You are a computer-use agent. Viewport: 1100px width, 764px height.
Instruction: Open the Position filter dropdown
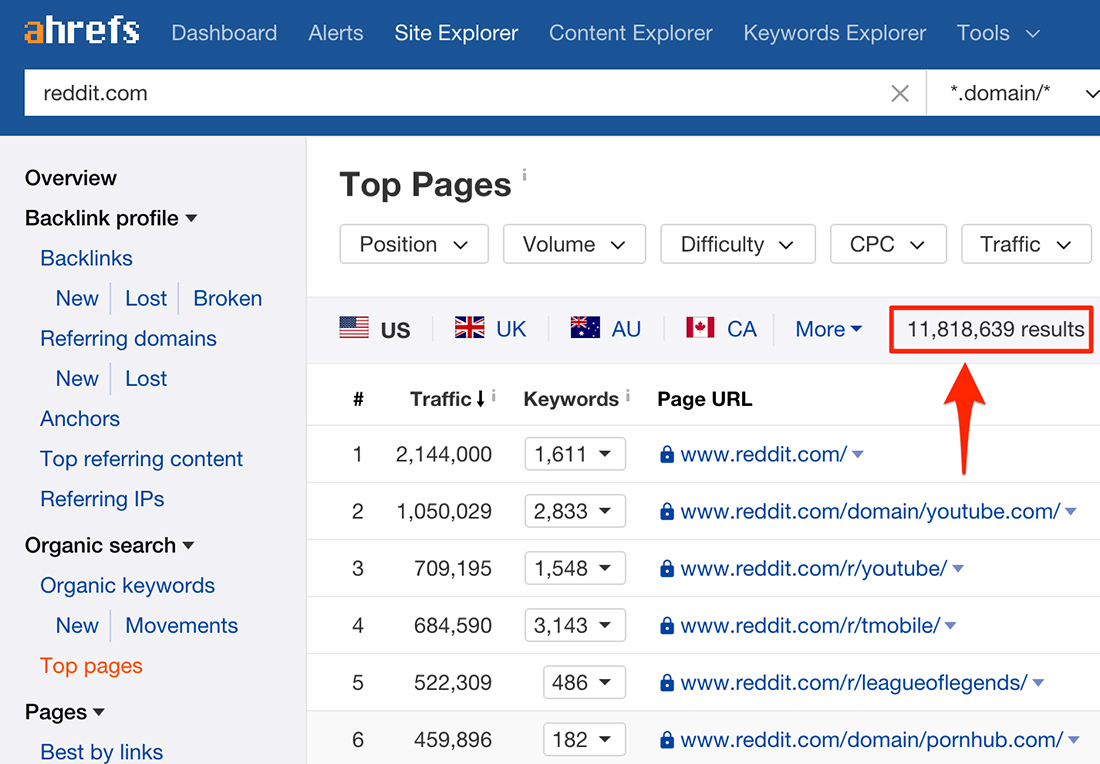(x=414, y=244)
